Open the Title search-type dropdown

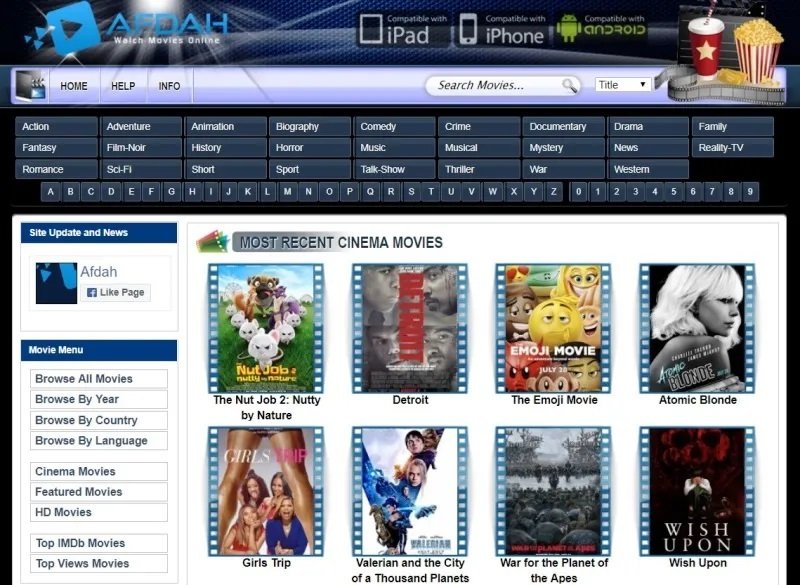(623, 85)
